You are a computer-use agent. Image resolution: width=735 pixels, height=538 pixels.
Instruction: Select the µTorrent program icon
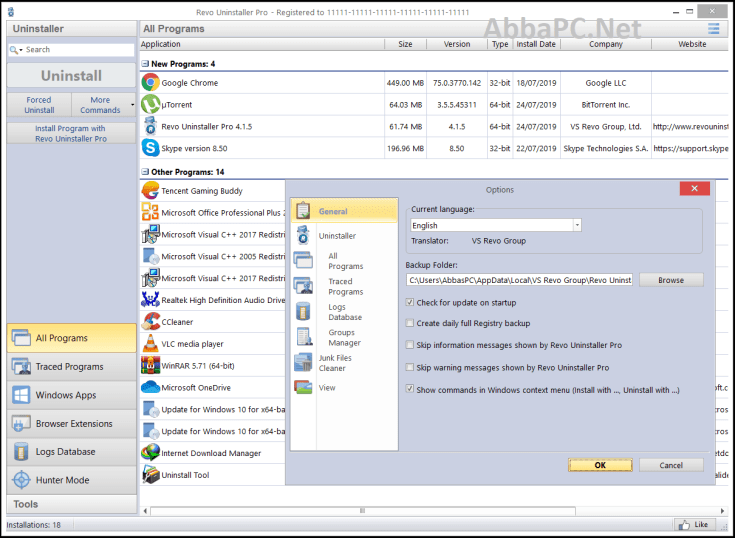(150, 105)
